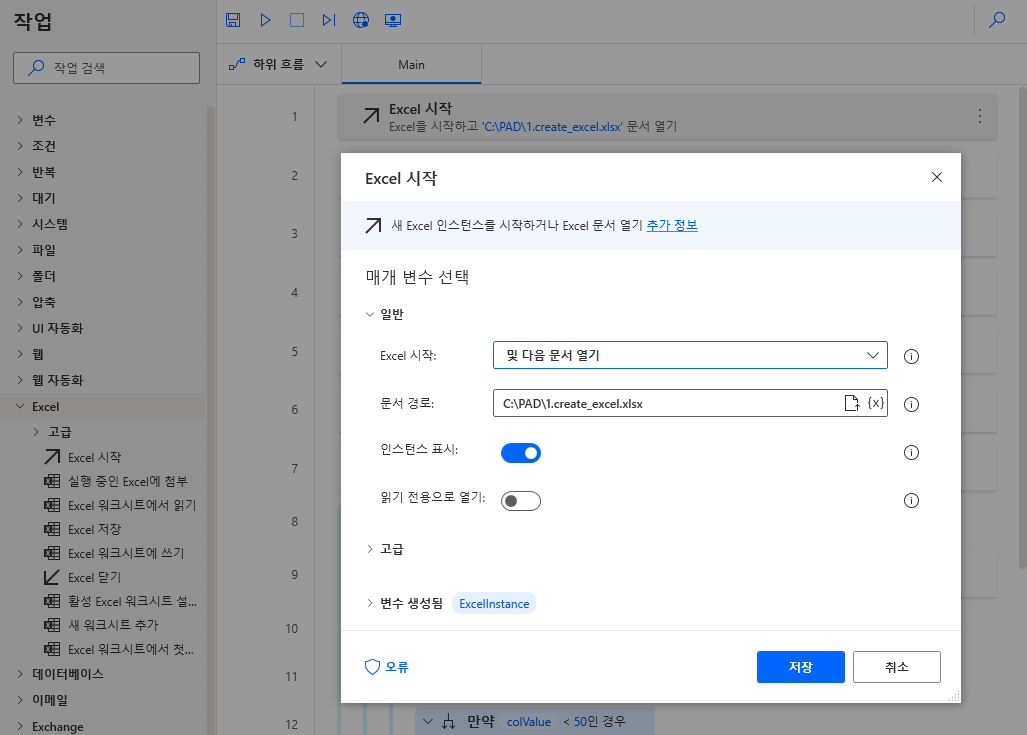The image size is (1027, 735).
Task: Show info for 인스턴스 표시 toggle
Action: click(911, 453)
